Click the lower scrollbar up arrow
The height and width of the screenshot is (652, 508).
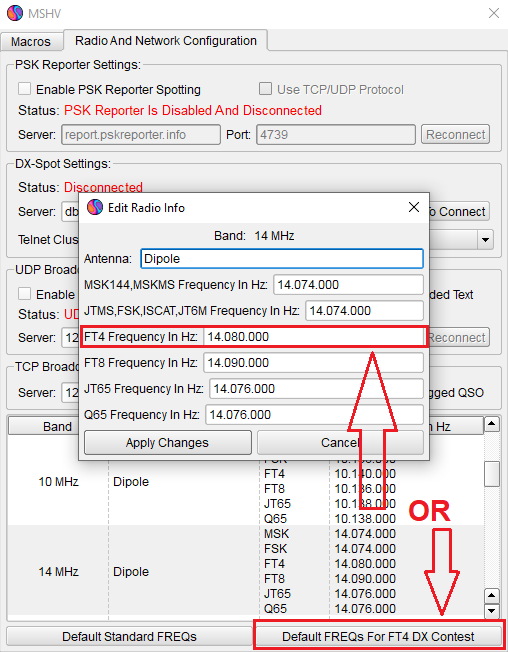point(492,596)
